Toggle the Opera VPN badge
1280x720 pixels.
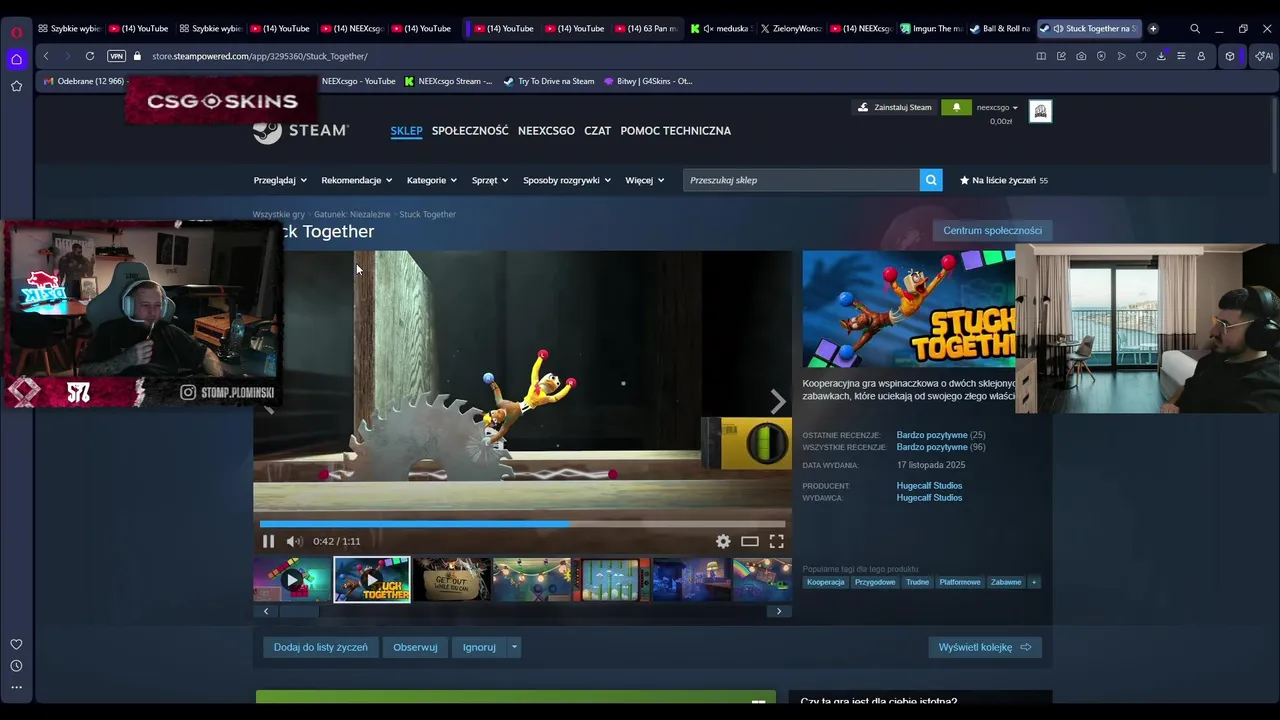[x=116, y=56]
